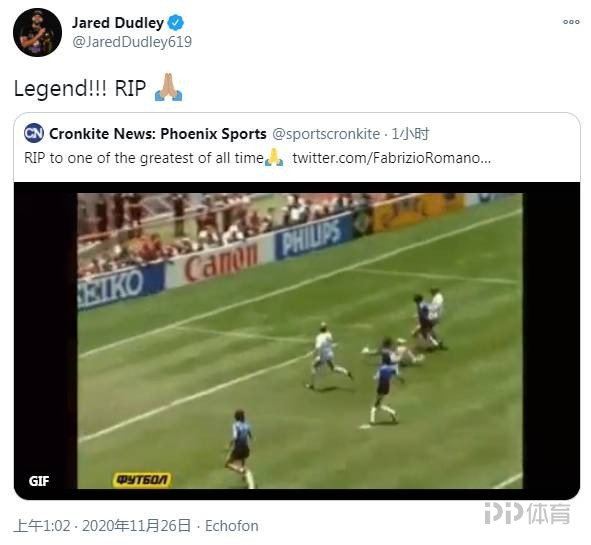The image size is (591, 545).
Task: Open the @sportscronkite handle
Action: [x=326, y=134]
